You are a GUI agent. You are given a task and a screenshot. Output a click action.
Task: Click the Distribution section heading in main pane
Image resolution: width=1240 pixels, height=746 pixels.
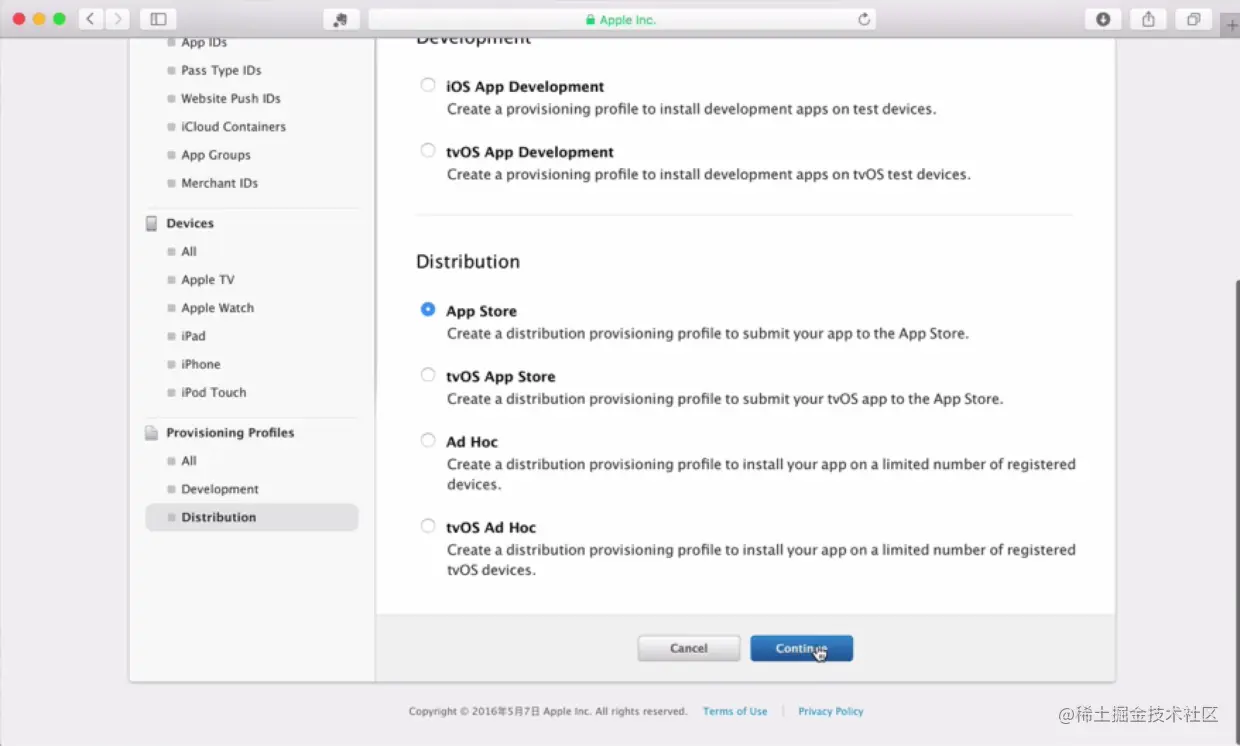pyautogui.click(x=468, y=262)
